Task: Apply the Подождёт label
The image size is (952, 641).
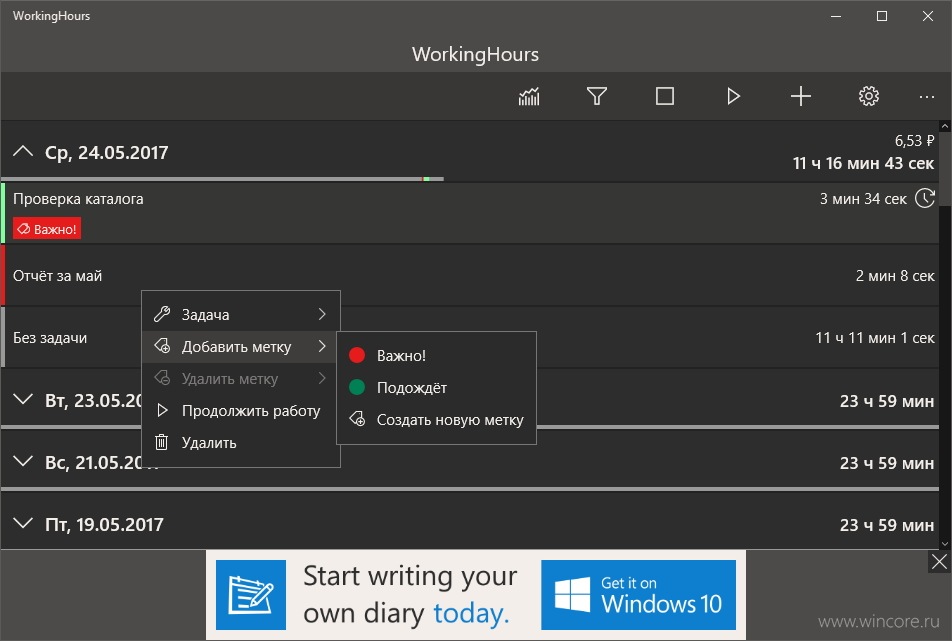Action: [x=436, y=388]
